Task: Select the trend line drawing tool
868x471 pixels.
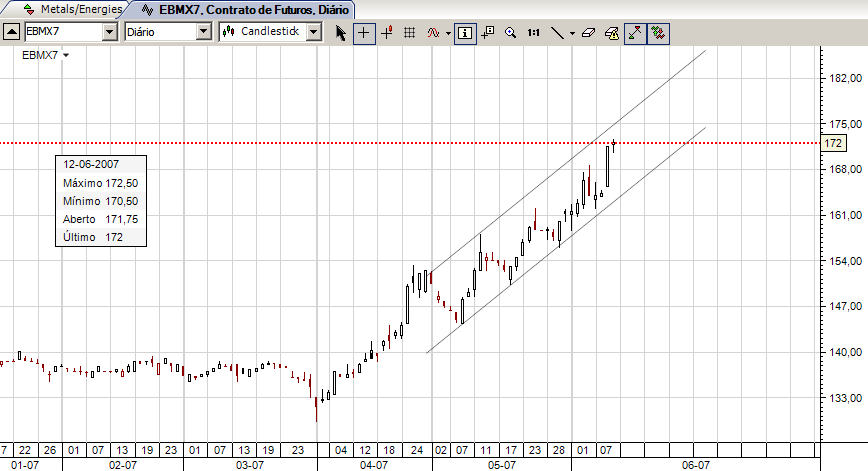Action: 558,33
